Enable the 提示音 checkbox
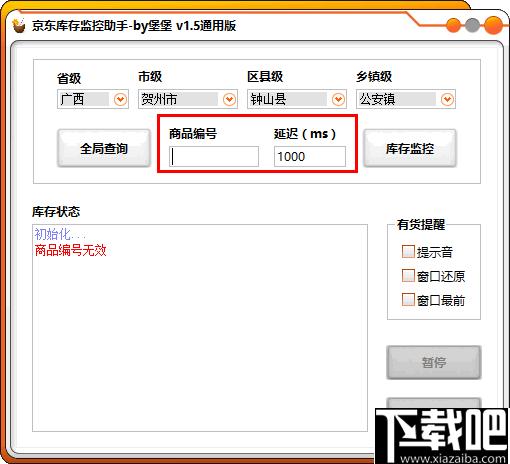 tap(408, 252)
